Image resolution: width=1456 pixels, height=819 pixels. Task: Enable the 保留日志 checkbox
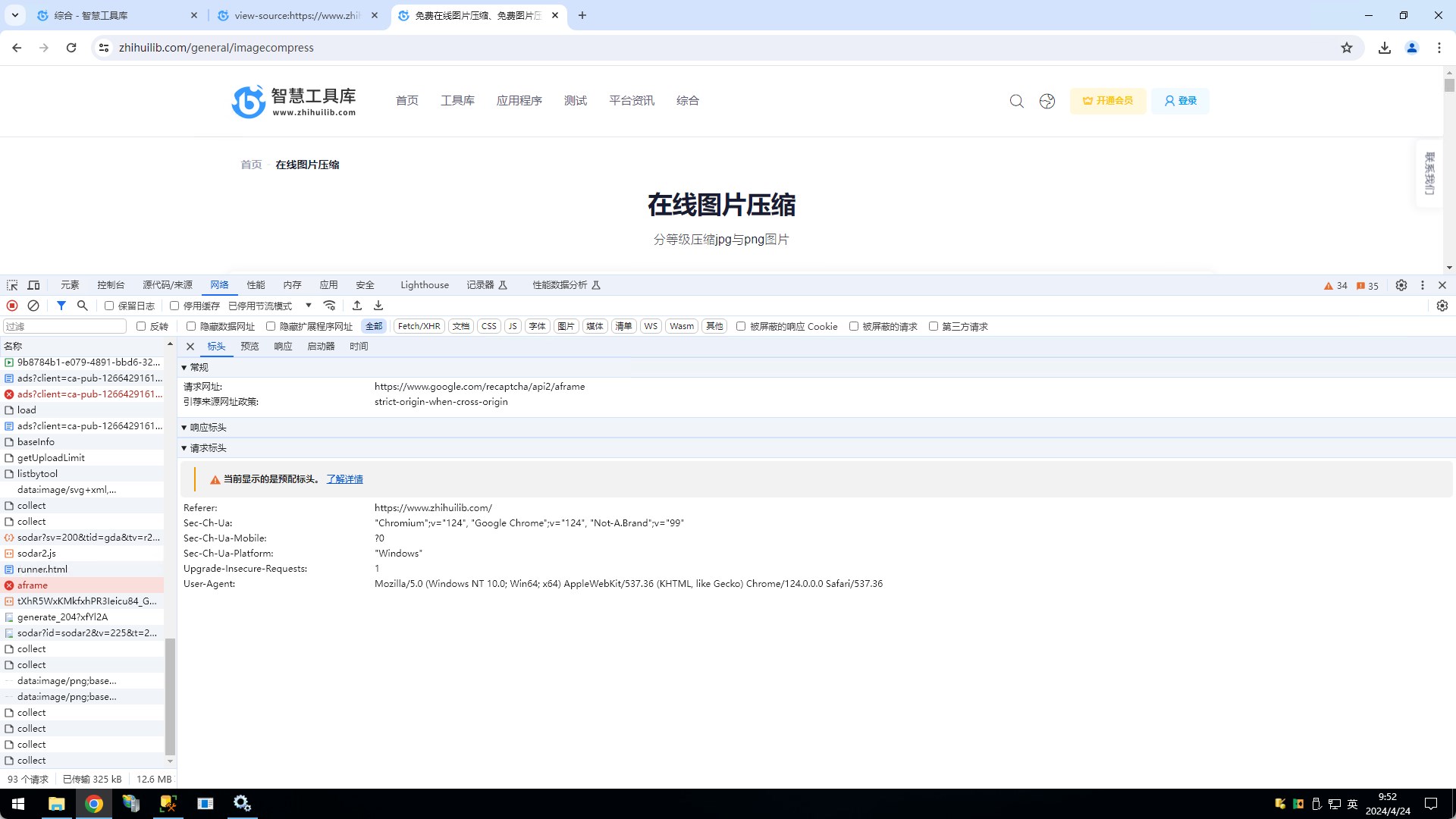(x=109, y=306)
